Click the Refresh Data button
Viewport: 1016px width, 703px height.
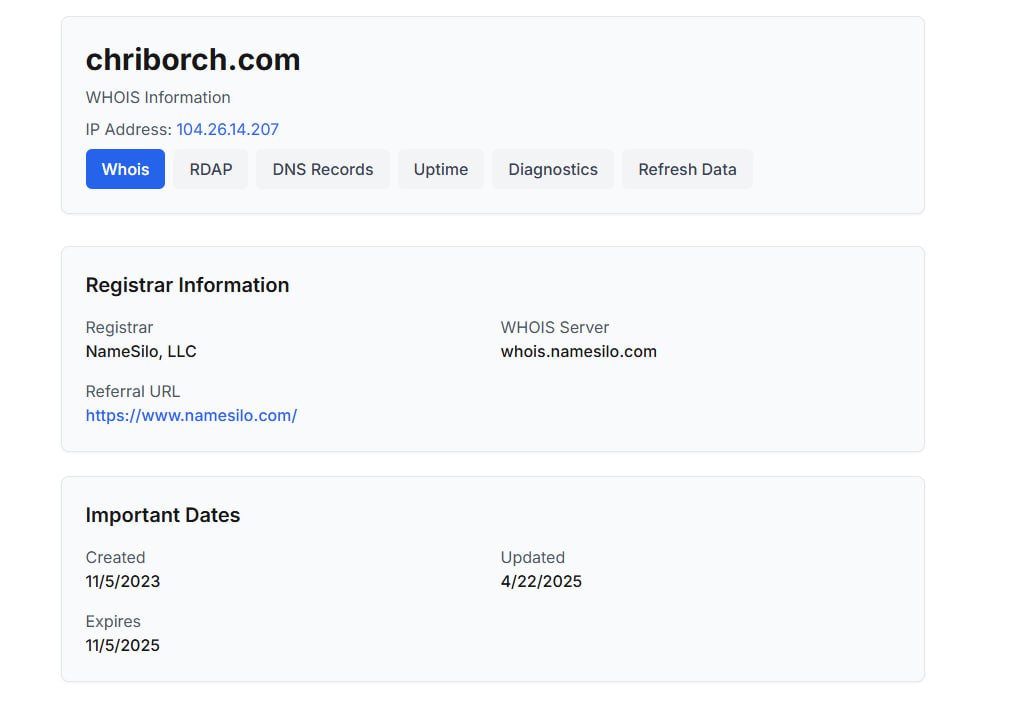pos(687,169)
